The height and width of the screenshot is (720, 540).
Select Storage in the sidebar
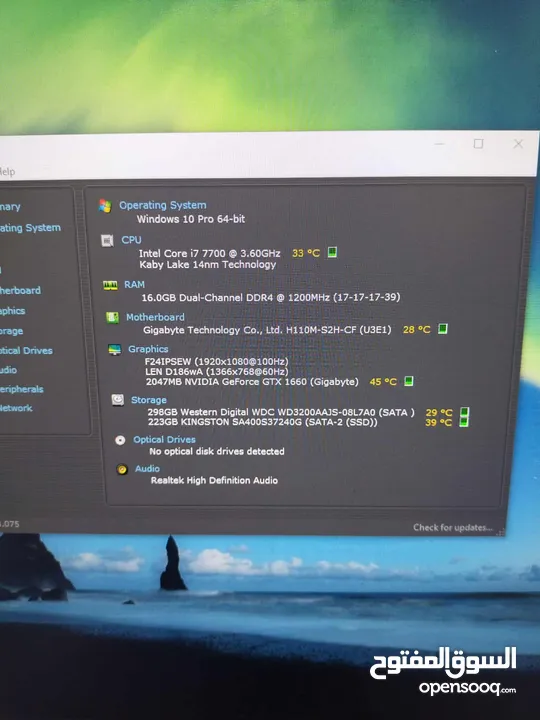11,331
